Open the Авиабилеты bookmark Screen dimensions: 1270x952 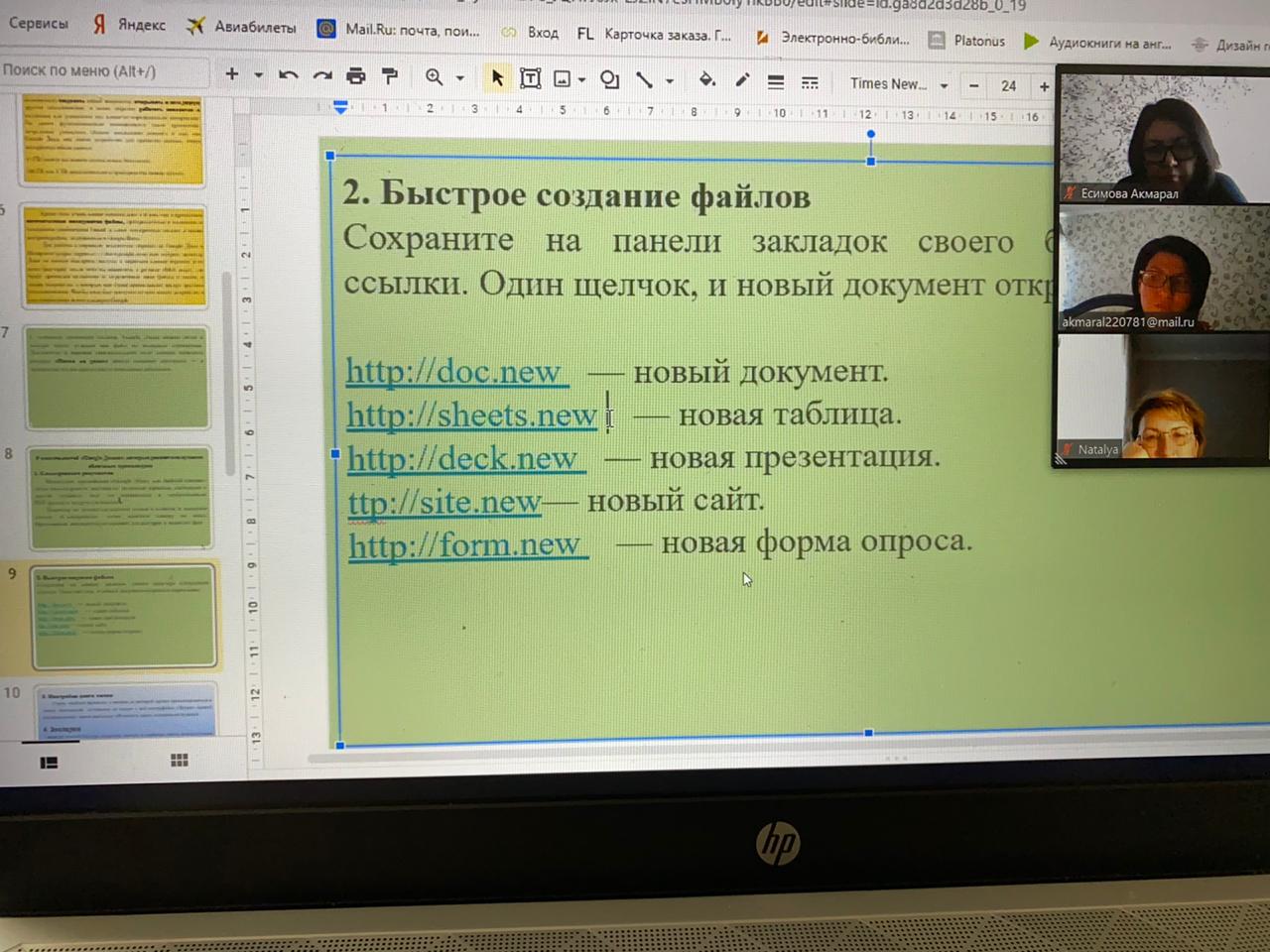tap(242, 27)
